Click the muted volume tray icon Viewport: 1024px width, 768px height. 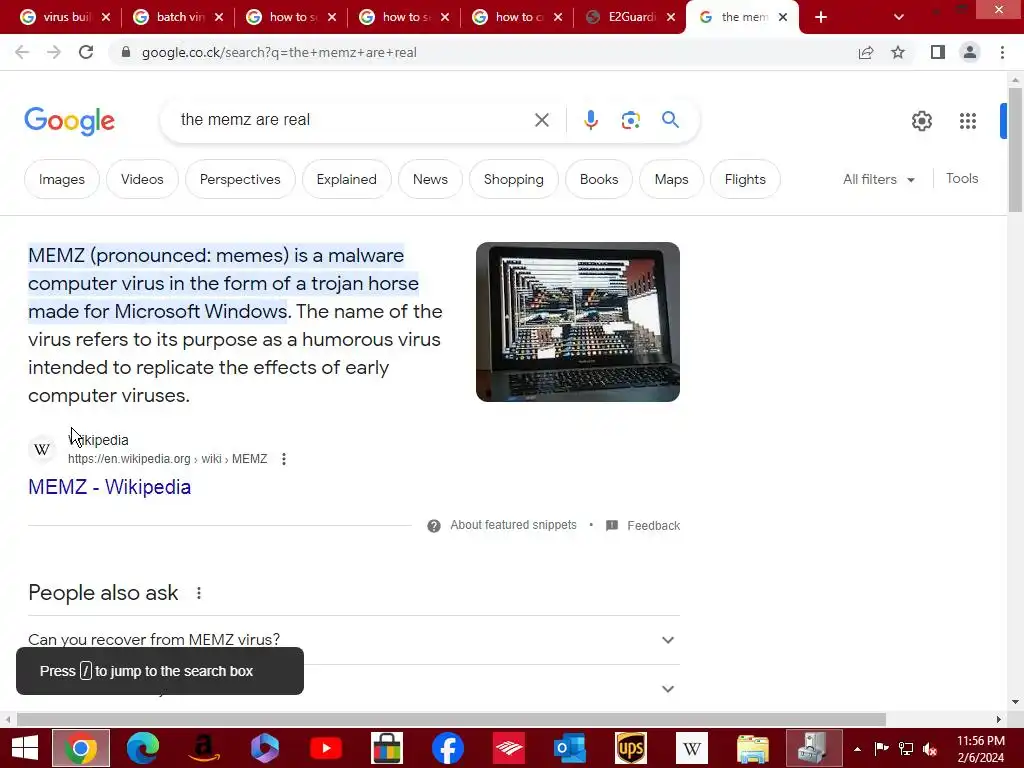click(931, 749)
